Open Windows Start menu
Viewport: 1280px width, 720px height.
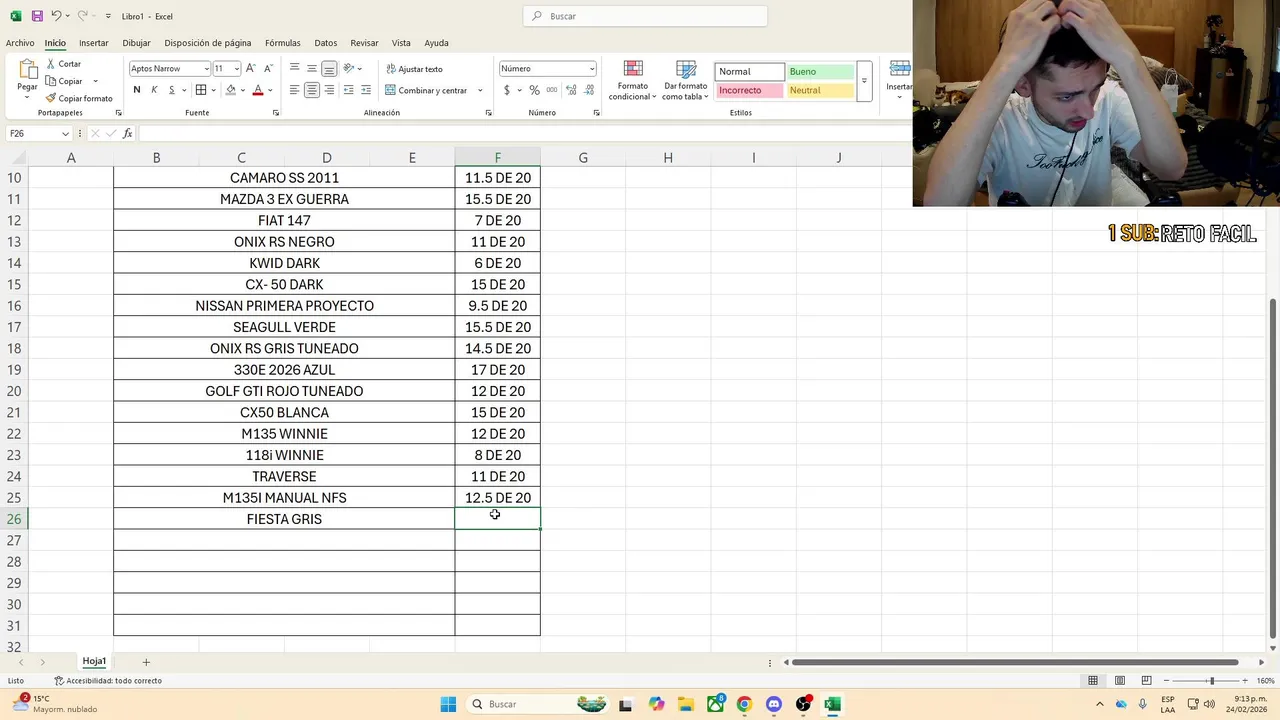pos(448,704)
